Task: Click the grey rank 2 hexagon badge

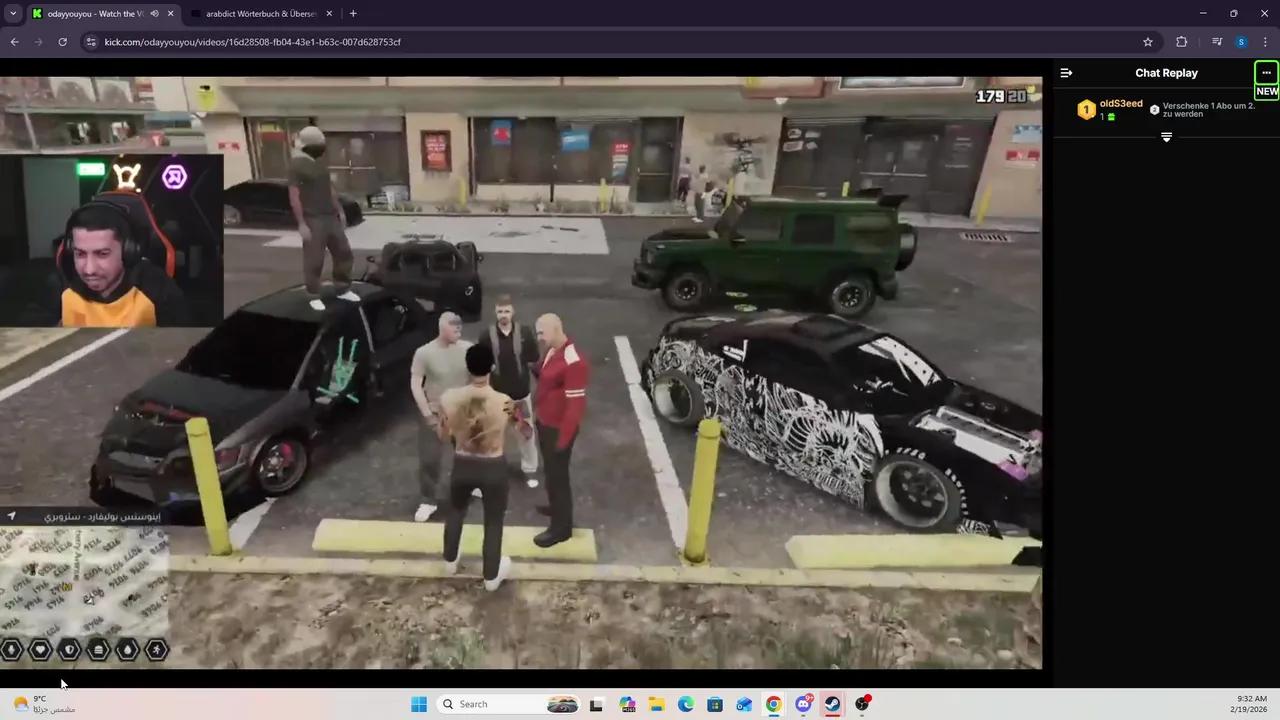Action: pyautogui.click(x=1154, y=110)
